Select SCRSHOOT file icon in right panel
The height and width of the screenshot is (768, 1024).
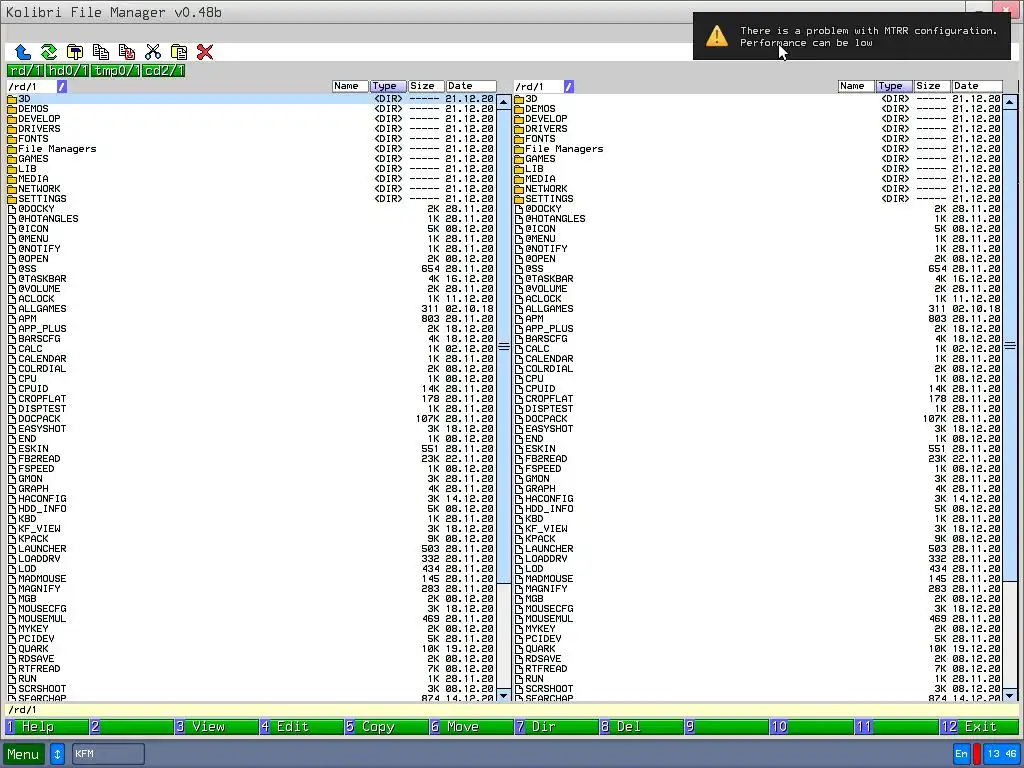coord(519,688)
